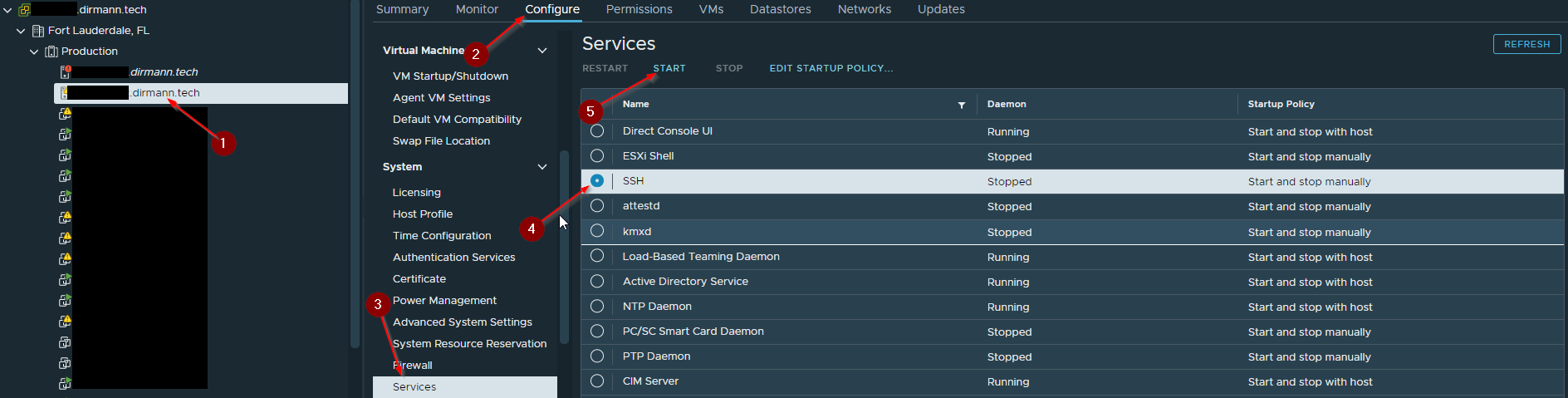Screen dimensions: 1568x398
Task: Click the last virtual machine icon in tree
Action: click(x=65, y=384)
